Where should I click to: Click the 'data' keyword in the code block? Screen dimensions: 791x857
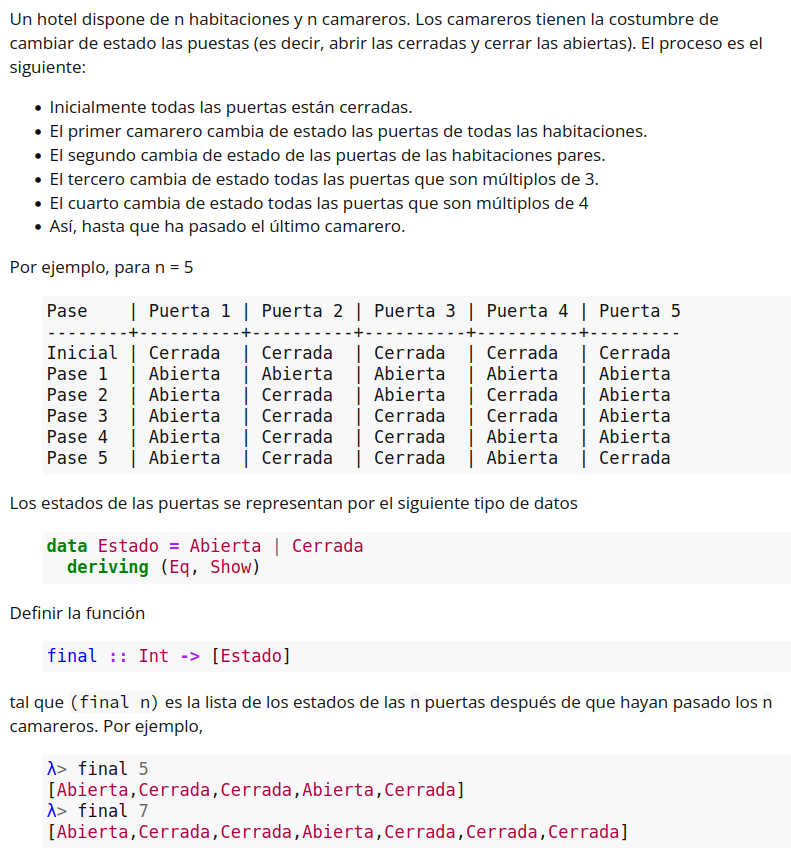(x=67, y=546)
